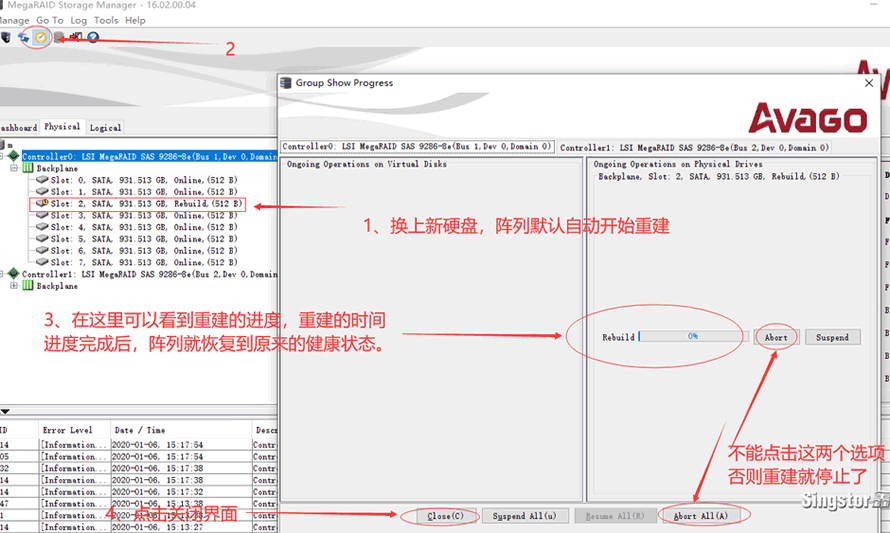Open the Manage menu
This screenshot has height=533, width=890.
point(14,20)
